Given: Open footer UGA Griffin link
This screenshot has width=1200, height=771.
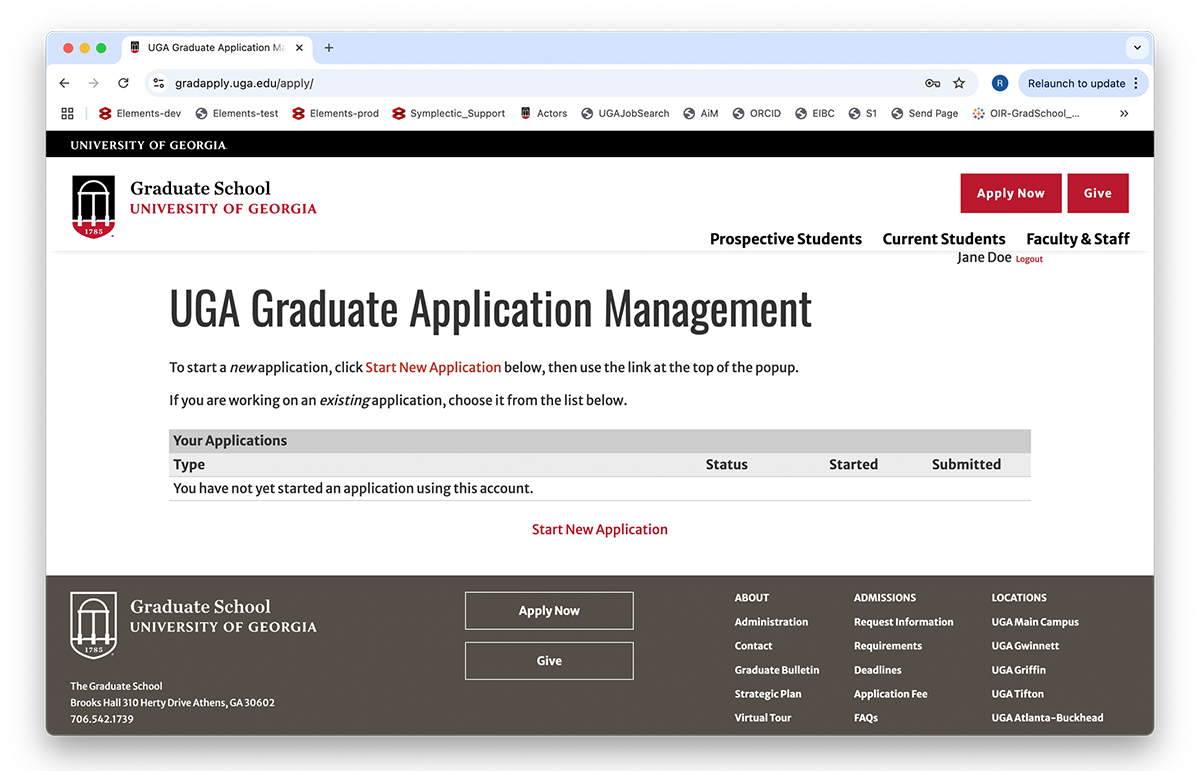Looking at the screenshot, I should click(1019, 670).
